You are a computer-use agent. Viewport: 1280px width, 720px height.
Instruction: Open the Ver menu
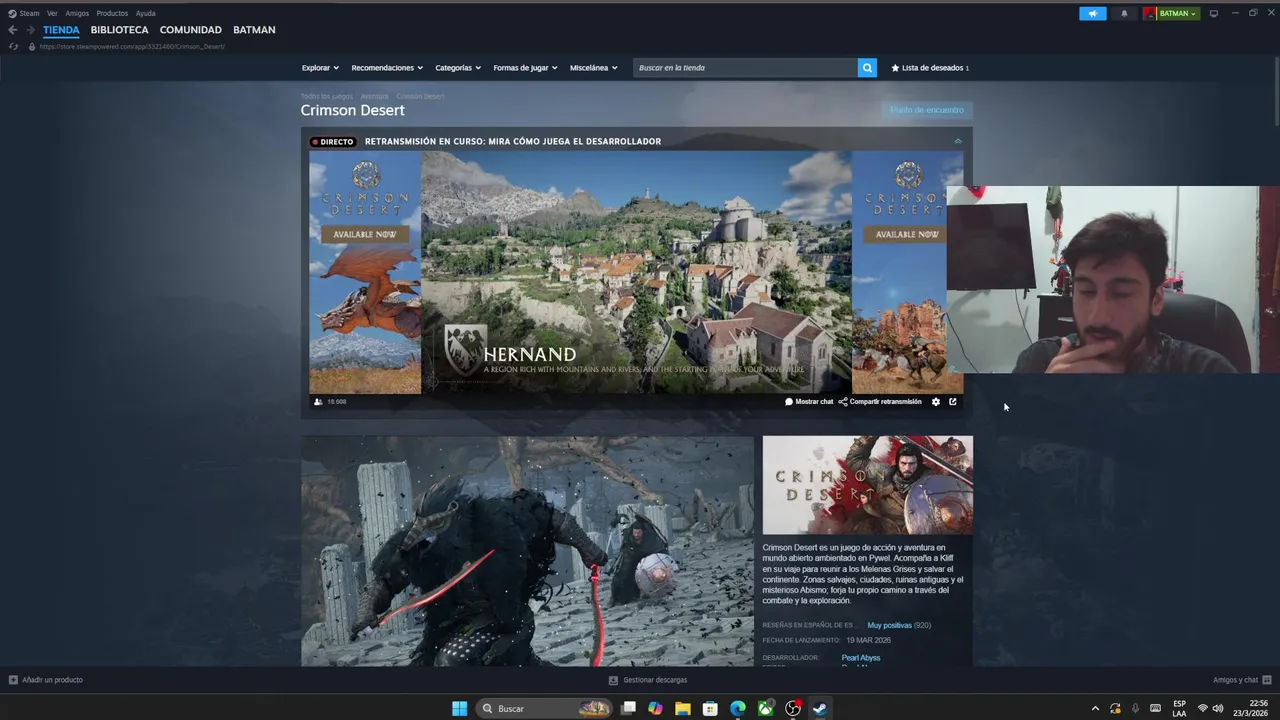(x=52, y=13)
